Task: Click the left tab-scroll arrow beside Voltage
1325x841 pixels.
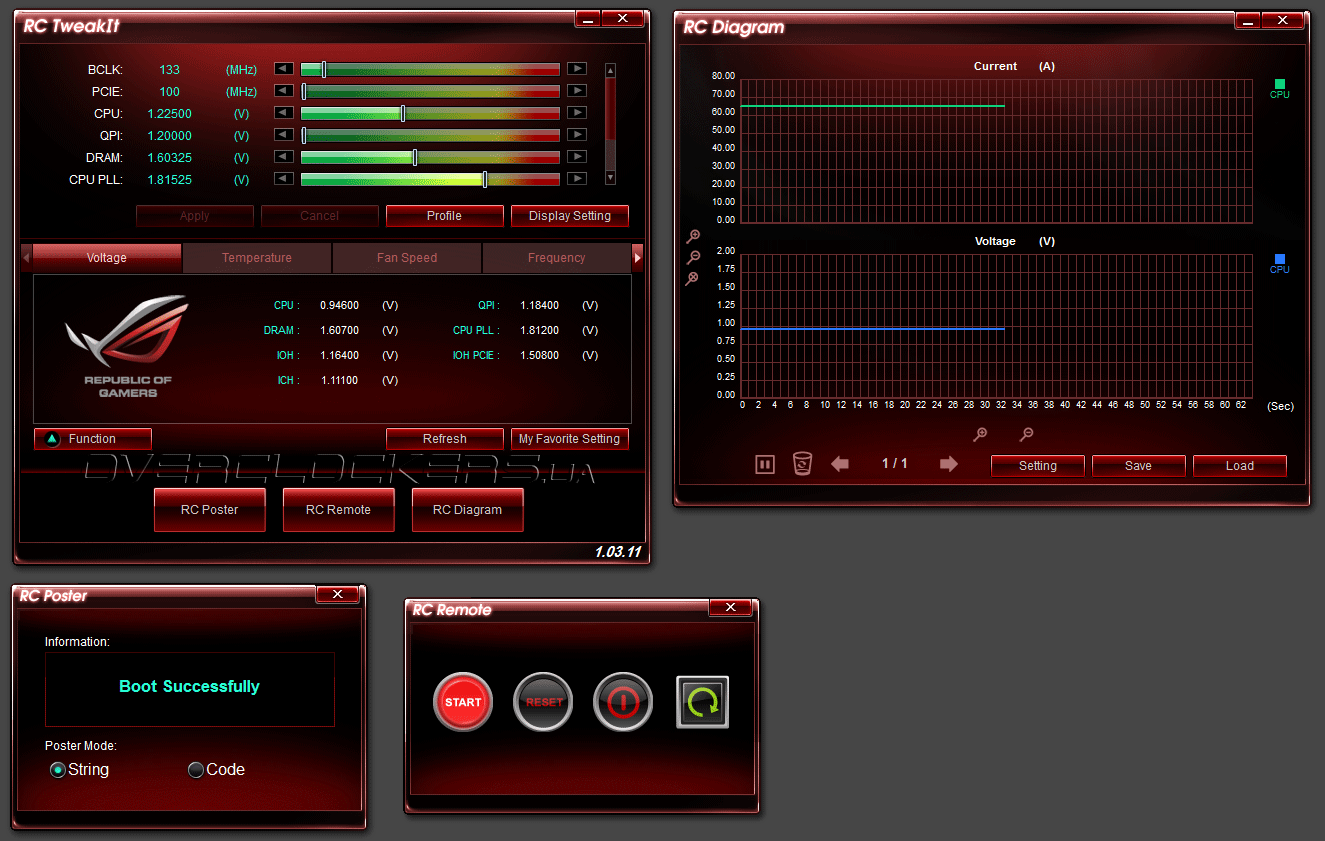Action: pyautogui.click(x=26, y=258)
